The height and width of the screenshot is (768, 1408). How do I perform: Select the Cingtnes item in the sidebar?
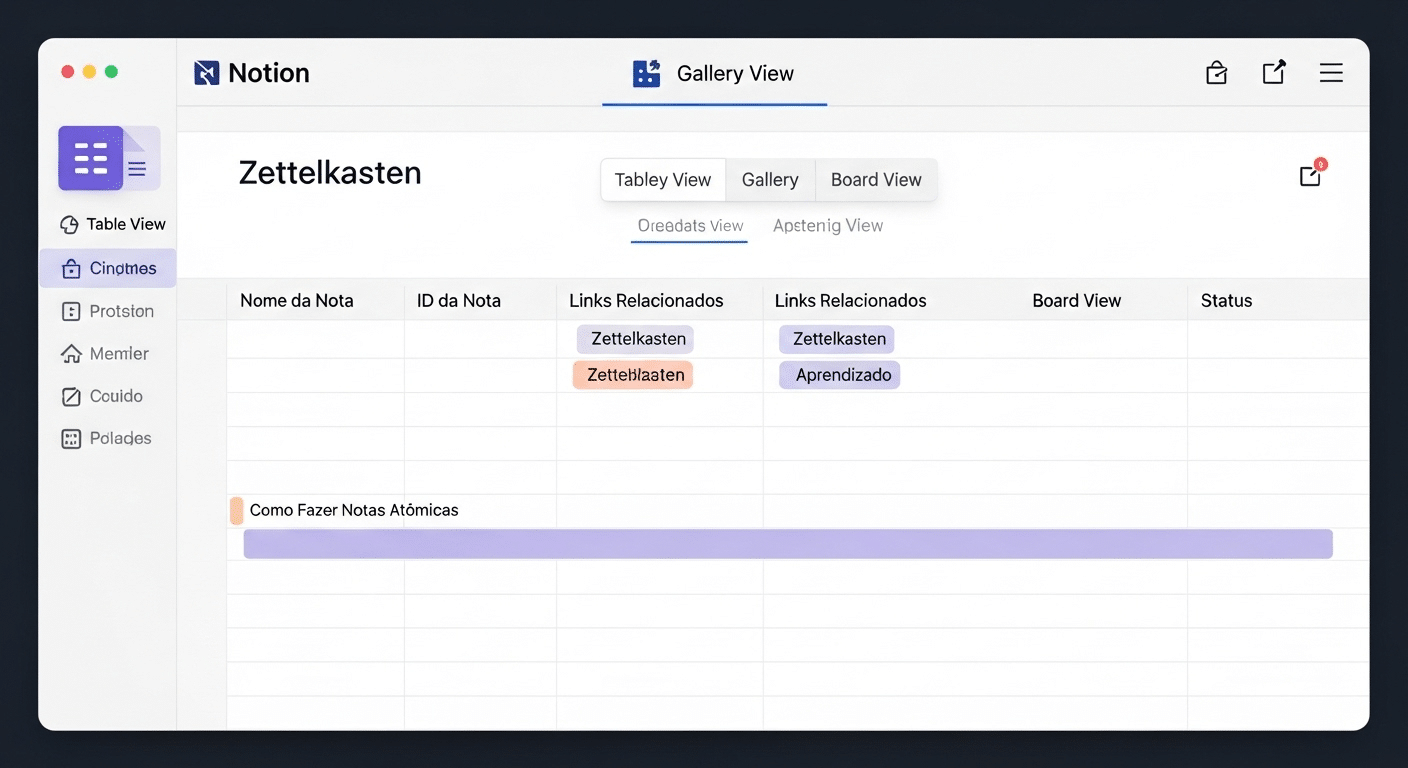coord(107,268)
